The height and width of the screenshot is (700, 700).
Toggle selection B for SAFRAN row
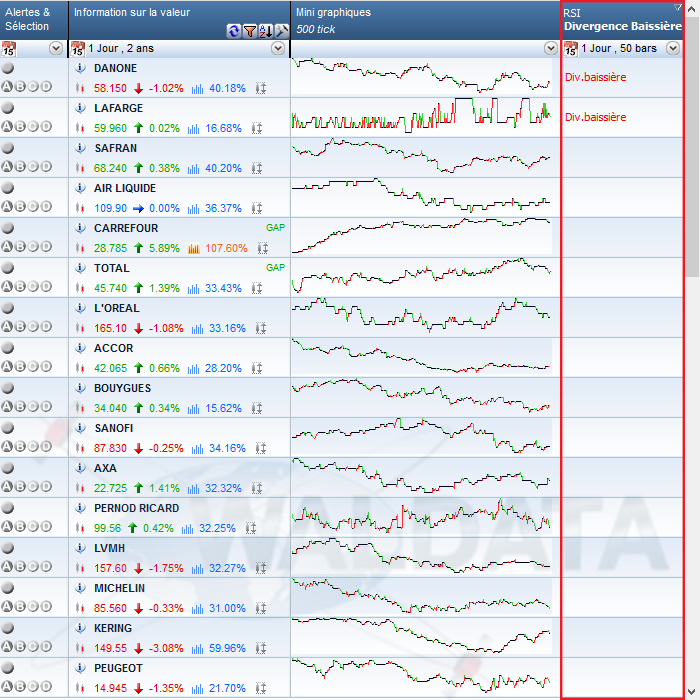pos(20,167)
